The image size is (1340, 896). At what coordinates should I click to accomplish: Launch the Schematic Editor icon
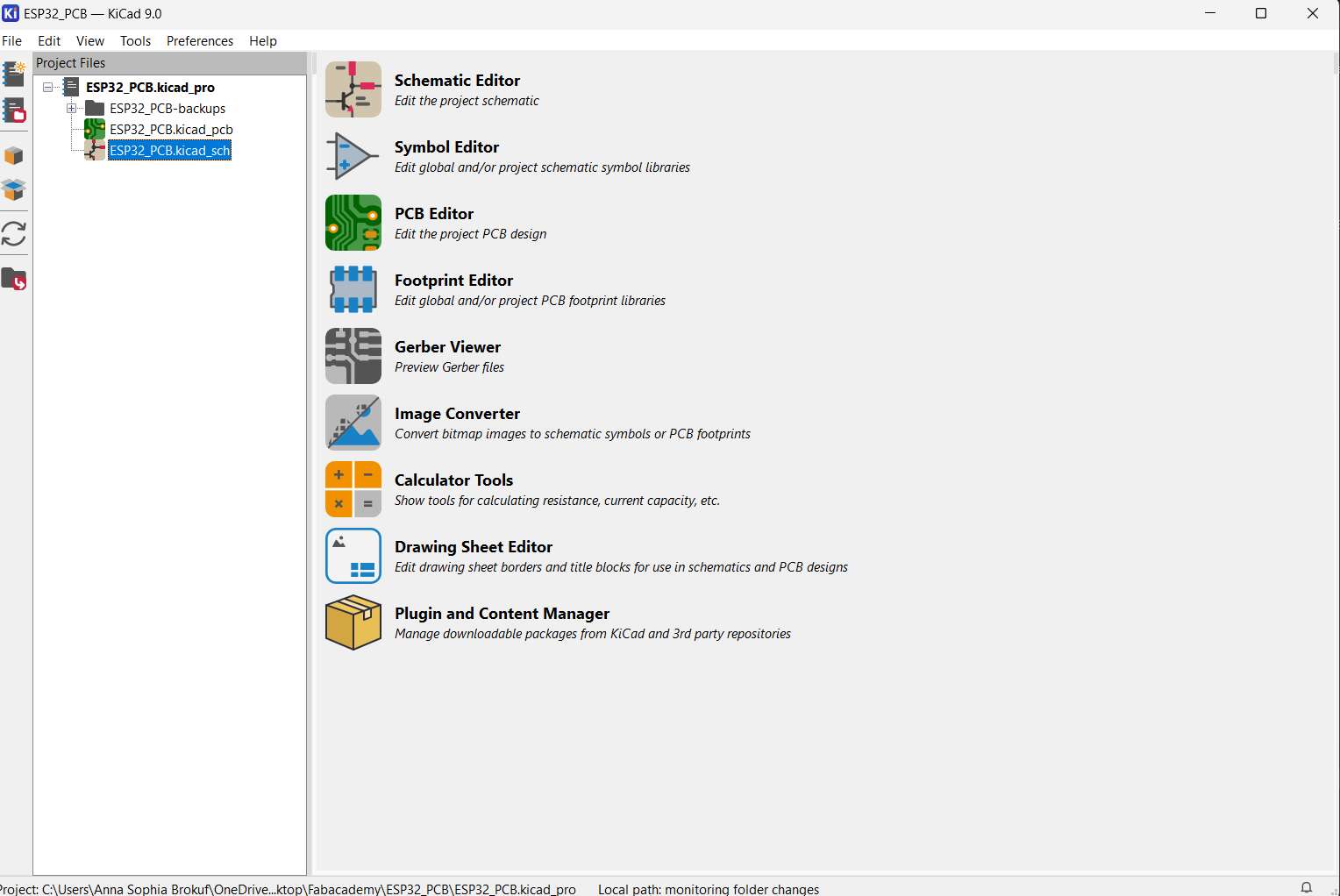click(353, 89)
